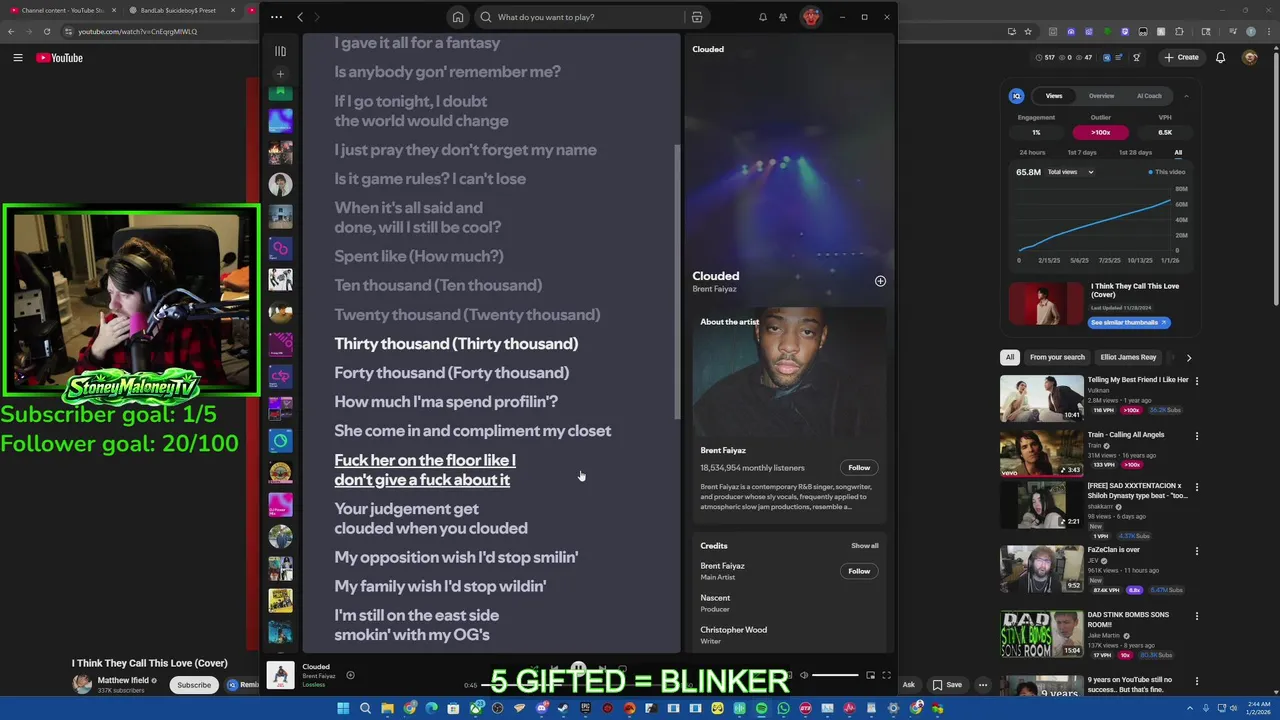Screen dimensions: 1280x720
Task: Open options for 'Train - Calling All Angels'
Action: (1196, 436)
